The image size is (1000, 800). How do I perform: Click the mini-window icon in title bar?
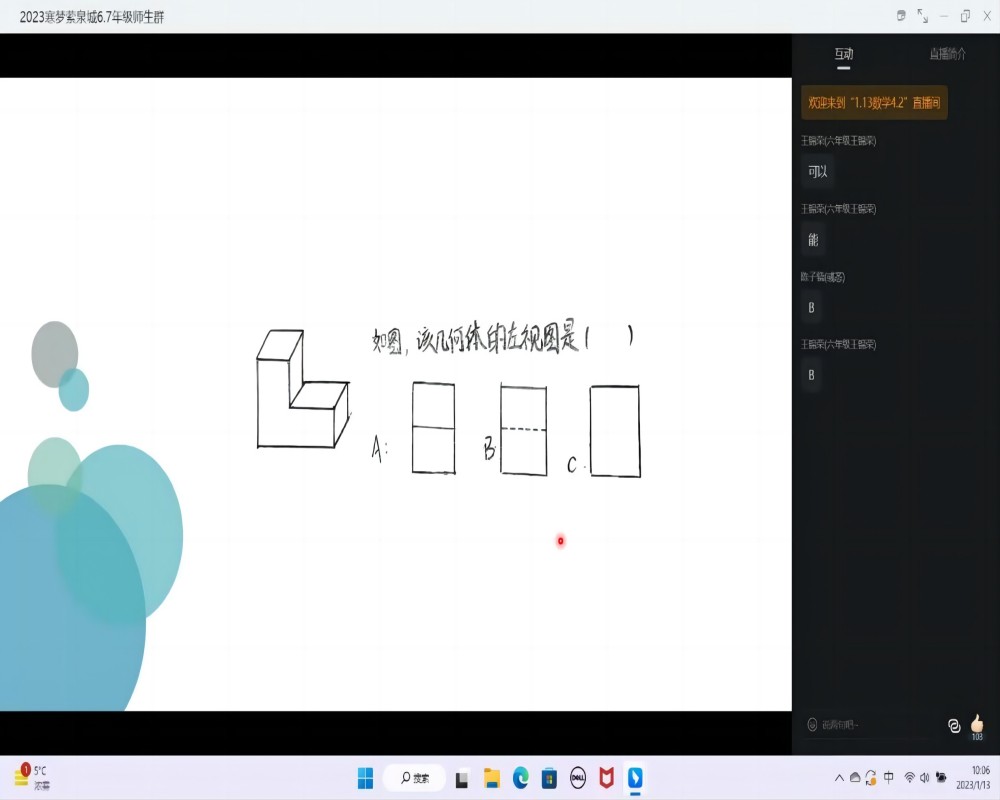coord(900,16)
